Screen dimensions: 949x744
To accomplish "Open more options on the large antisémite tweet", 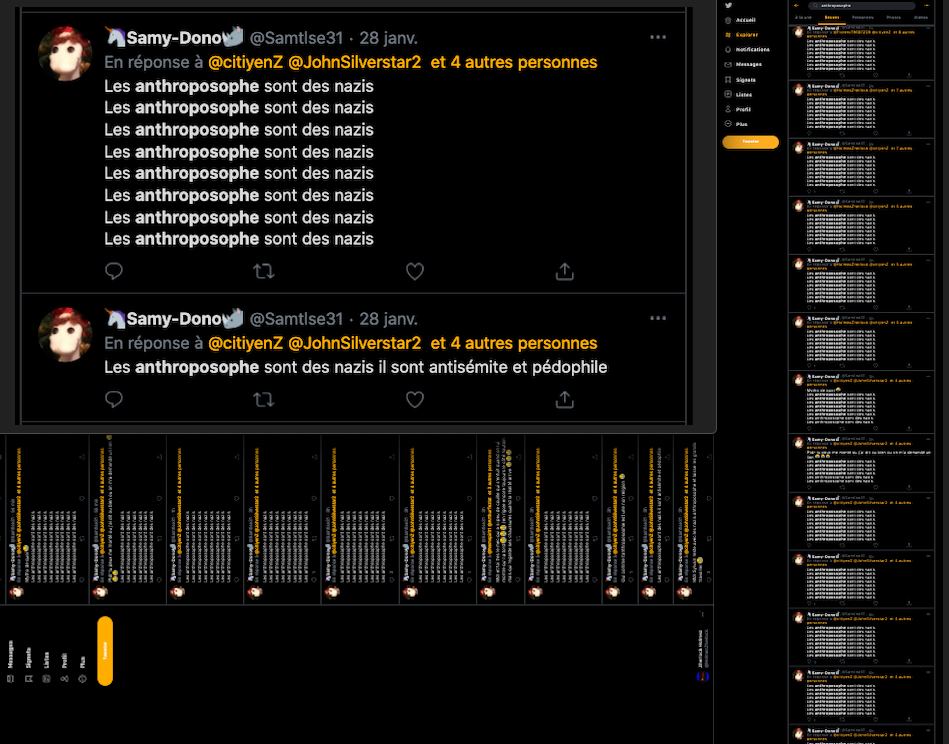I will pos(657,319).
